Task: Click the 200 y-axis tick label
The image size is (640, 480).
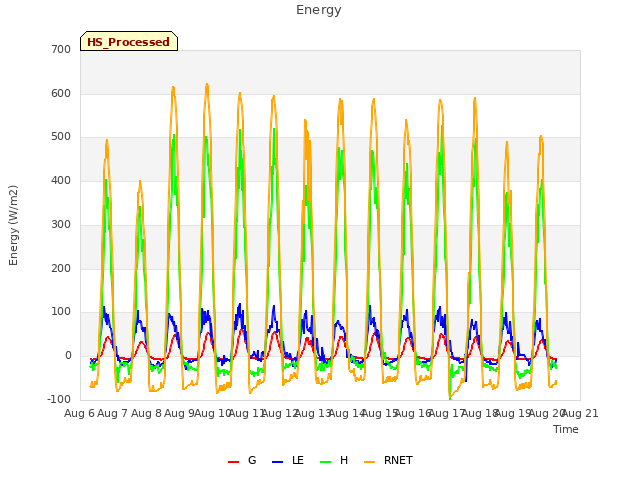Action: (61, 268)
